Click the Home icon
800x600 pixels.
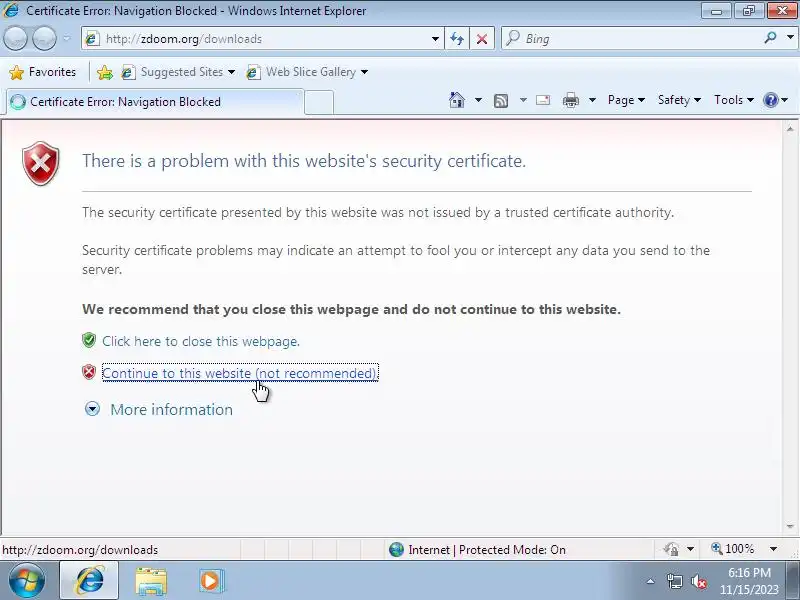point(457,100)
